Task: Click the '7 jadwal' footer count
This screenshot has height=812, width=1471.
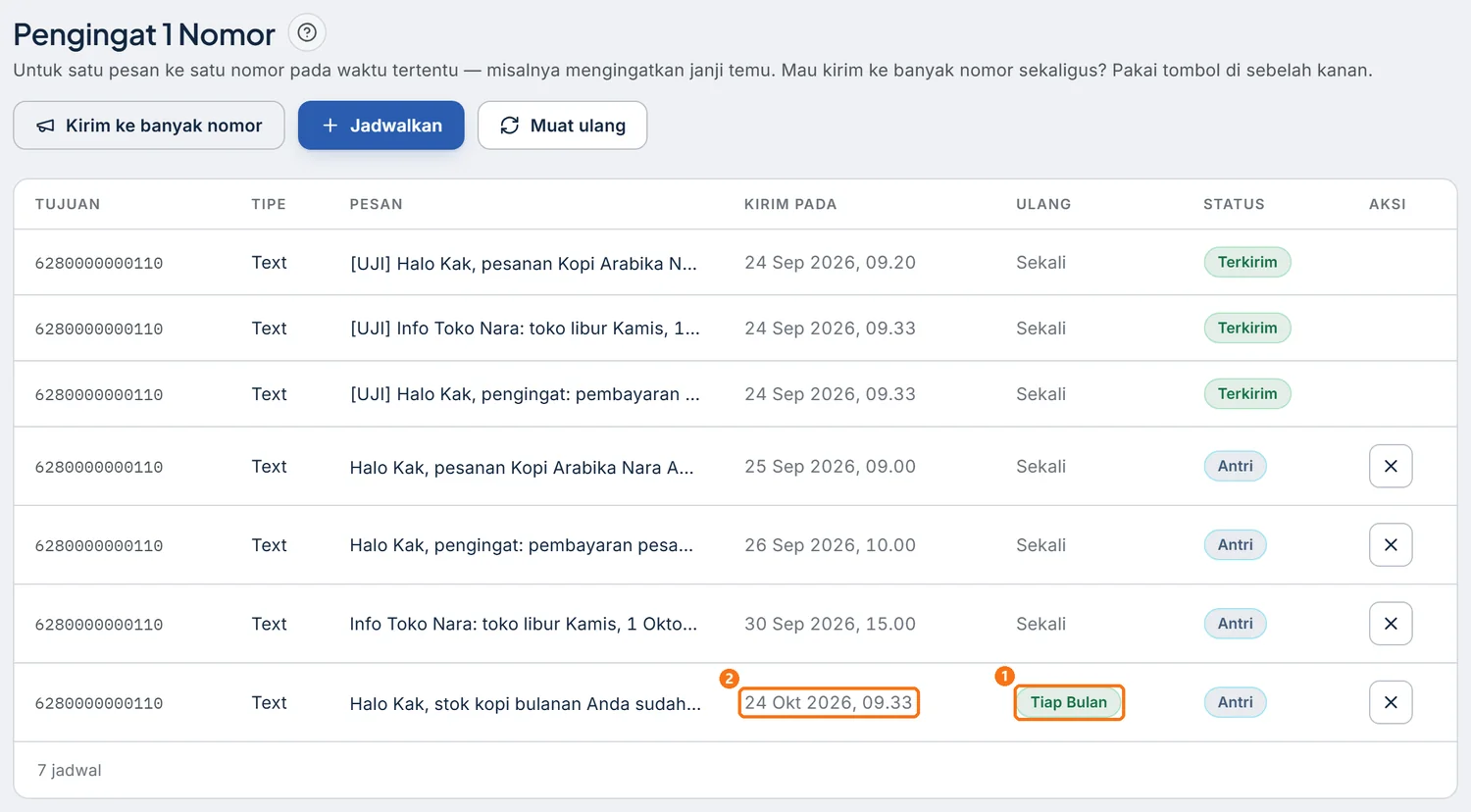Action: (70, 770)
